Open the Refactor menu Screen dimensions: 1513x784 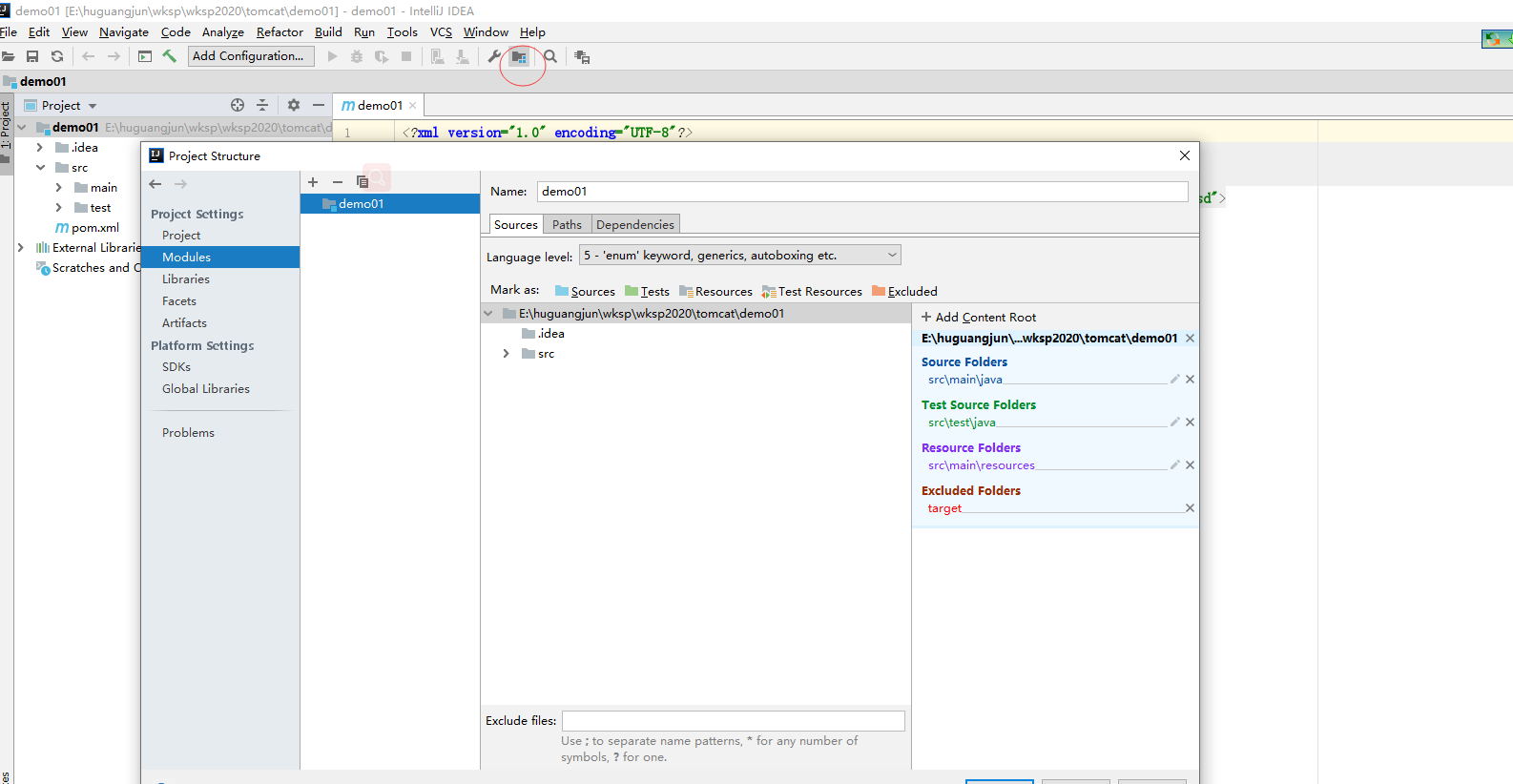[x=280, y=32]
